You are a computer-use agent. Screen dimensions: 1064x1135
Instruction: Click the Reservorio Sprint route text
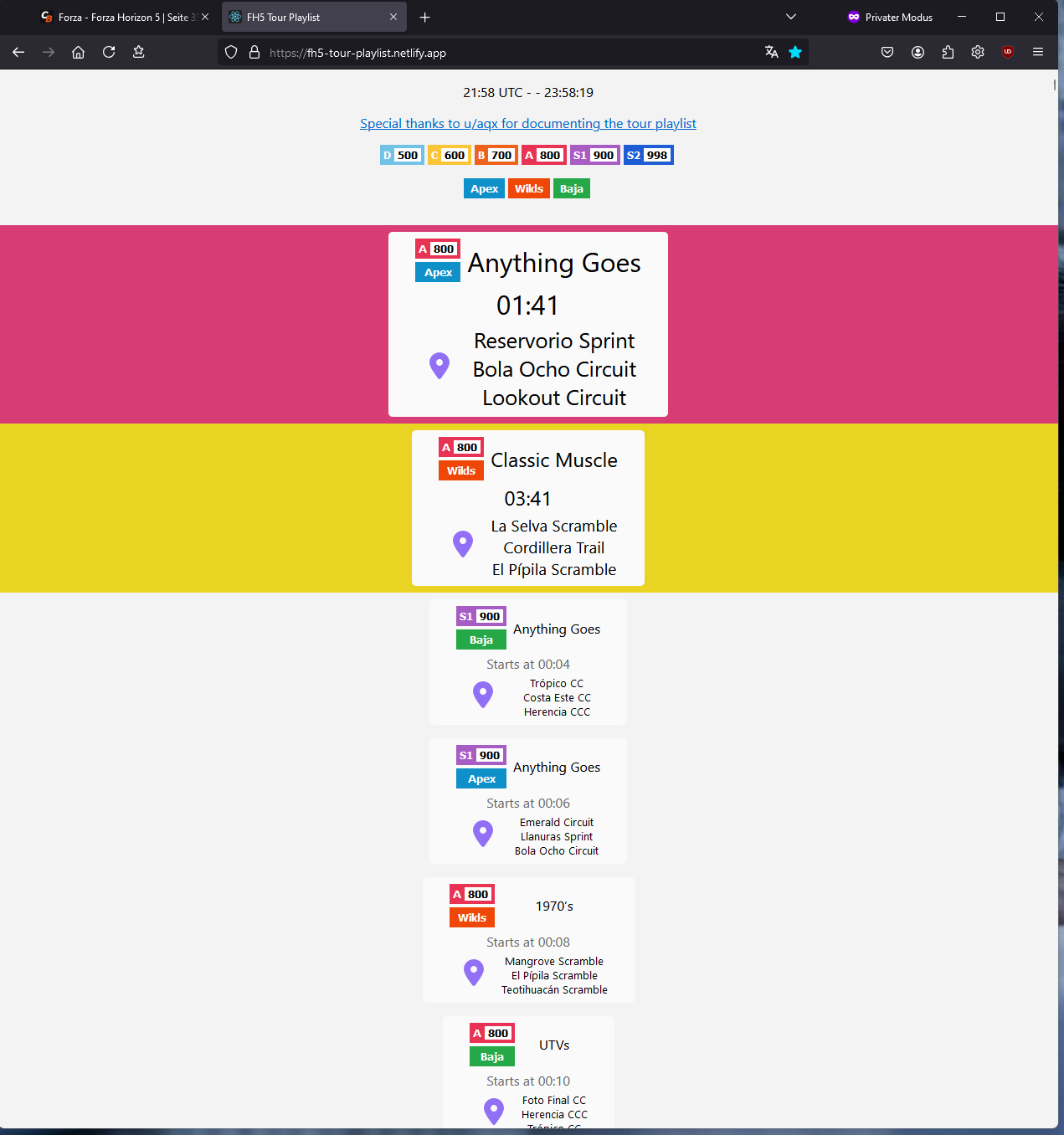coord(554,341)
